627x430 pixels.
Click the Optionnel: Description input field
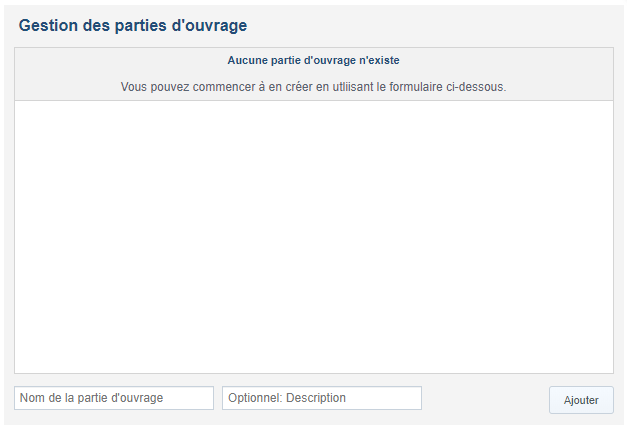[321, 398]
